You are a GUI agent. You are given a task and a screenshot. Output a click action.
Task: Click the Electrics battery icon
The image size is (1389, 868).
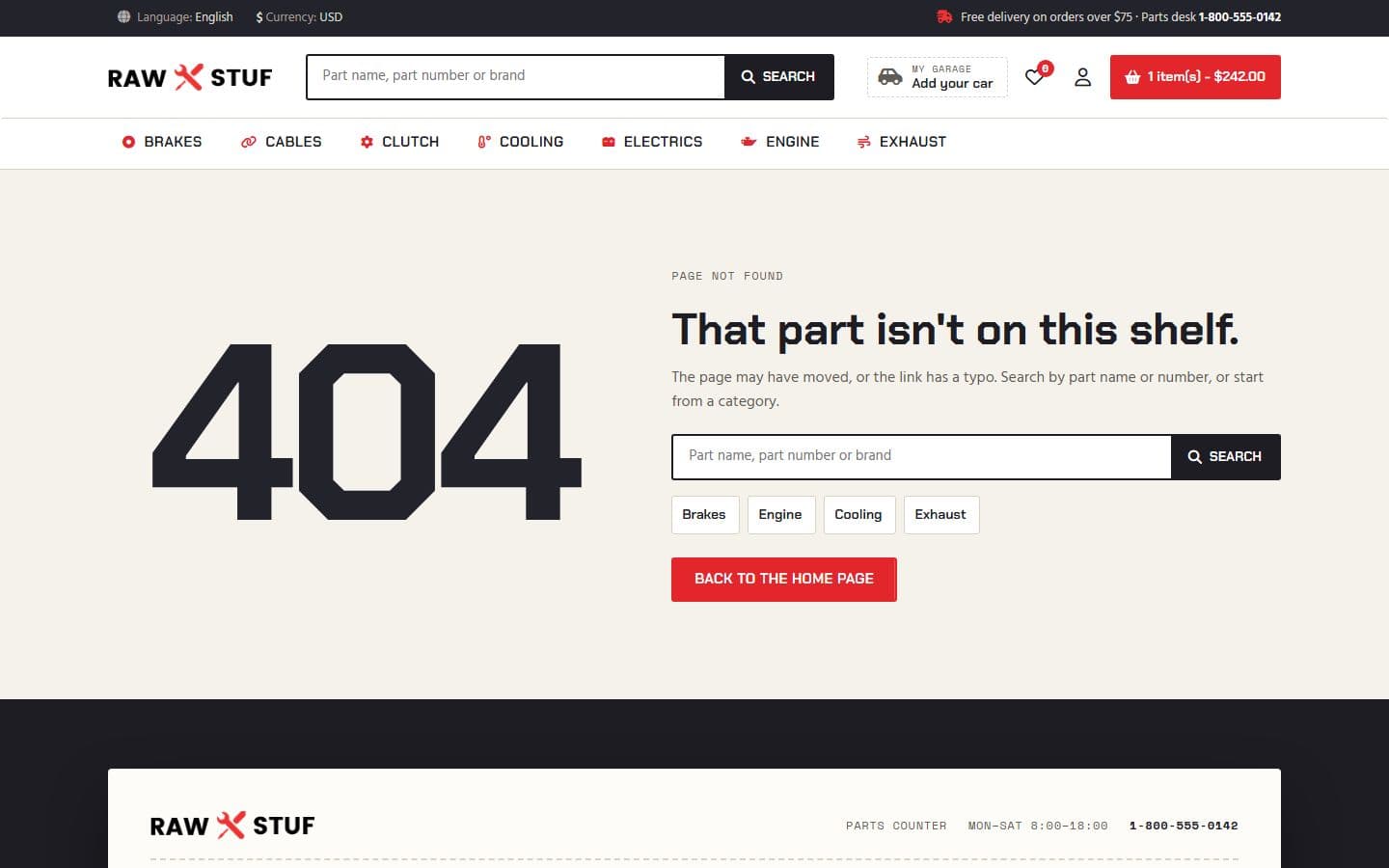point(609,142)
